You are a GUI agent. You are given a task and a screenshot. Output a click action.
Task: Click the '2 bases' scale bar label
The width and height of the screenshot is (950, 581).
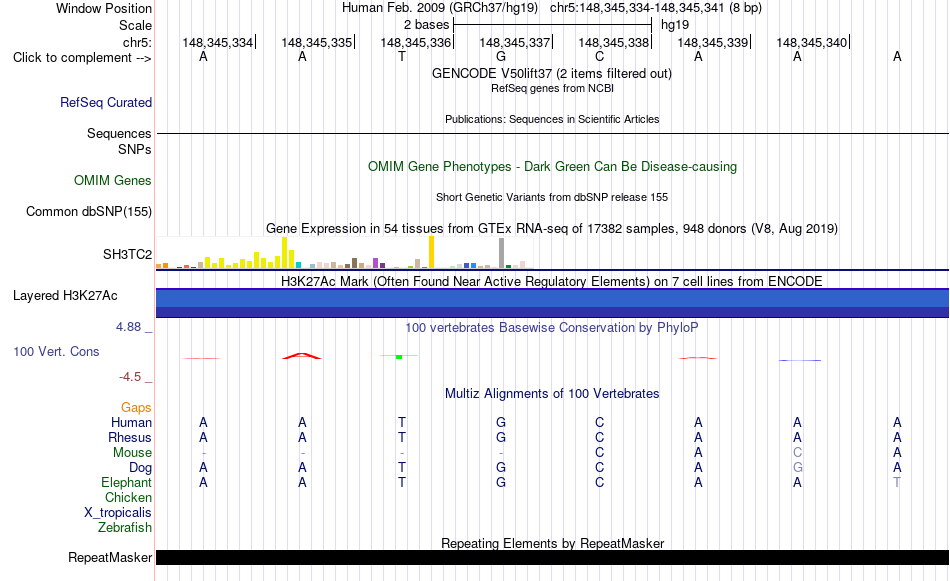(427, 25)
